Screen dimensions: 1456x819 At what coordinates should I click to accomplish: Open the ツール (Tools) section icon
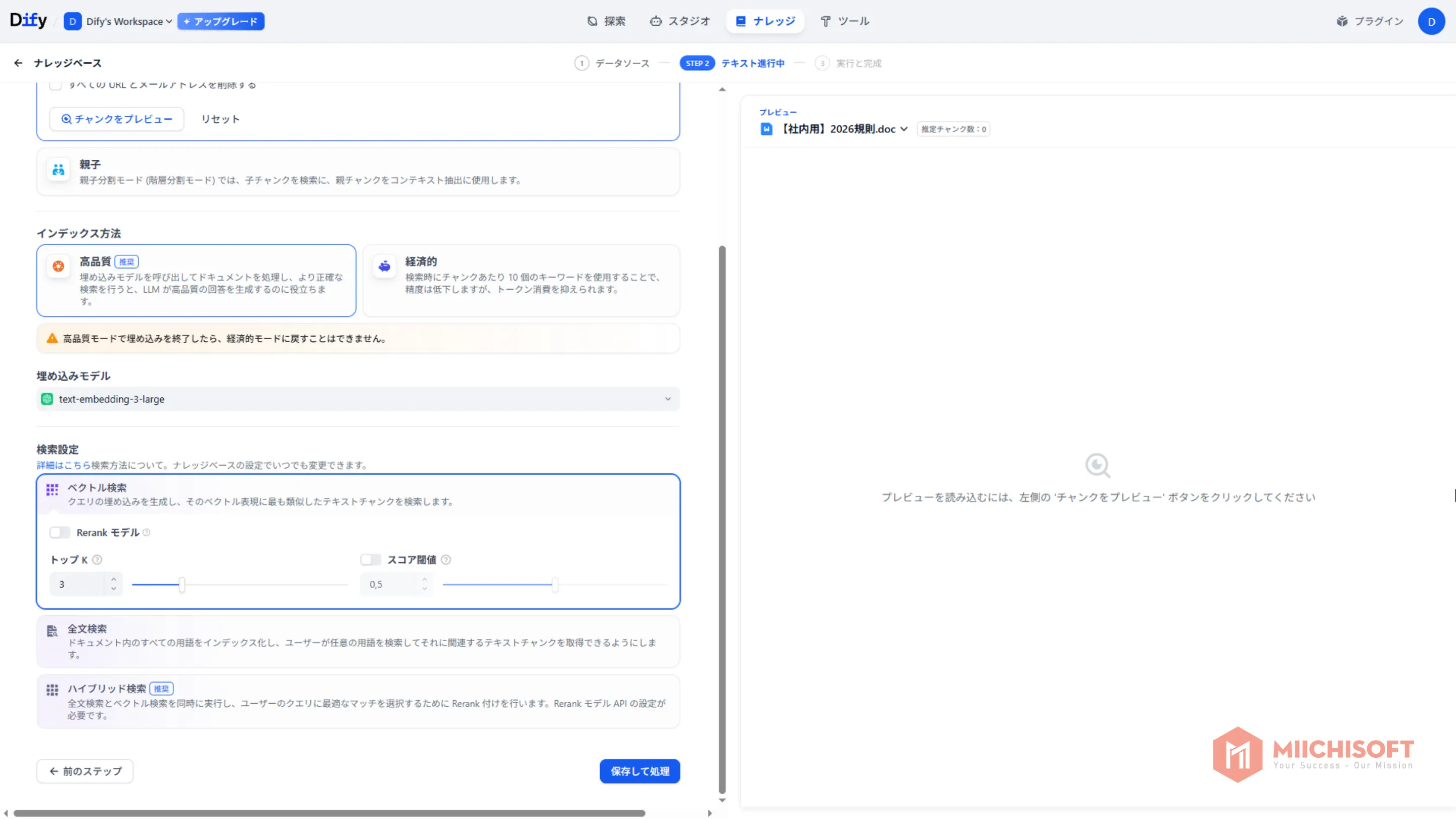point(825,21)
